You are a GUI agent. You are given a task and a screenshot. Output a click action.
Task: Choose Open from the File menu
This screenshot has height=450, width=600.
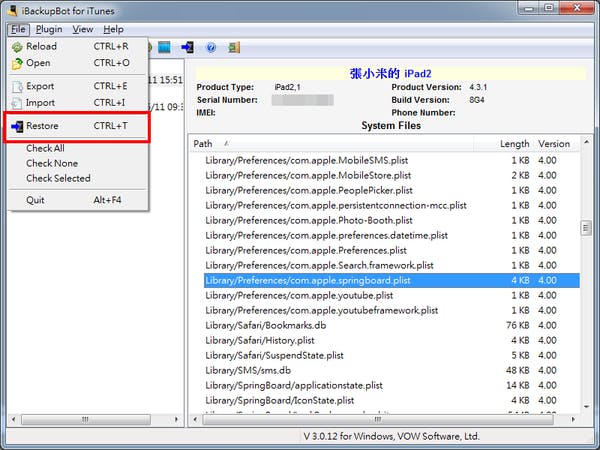click(78, 63)
